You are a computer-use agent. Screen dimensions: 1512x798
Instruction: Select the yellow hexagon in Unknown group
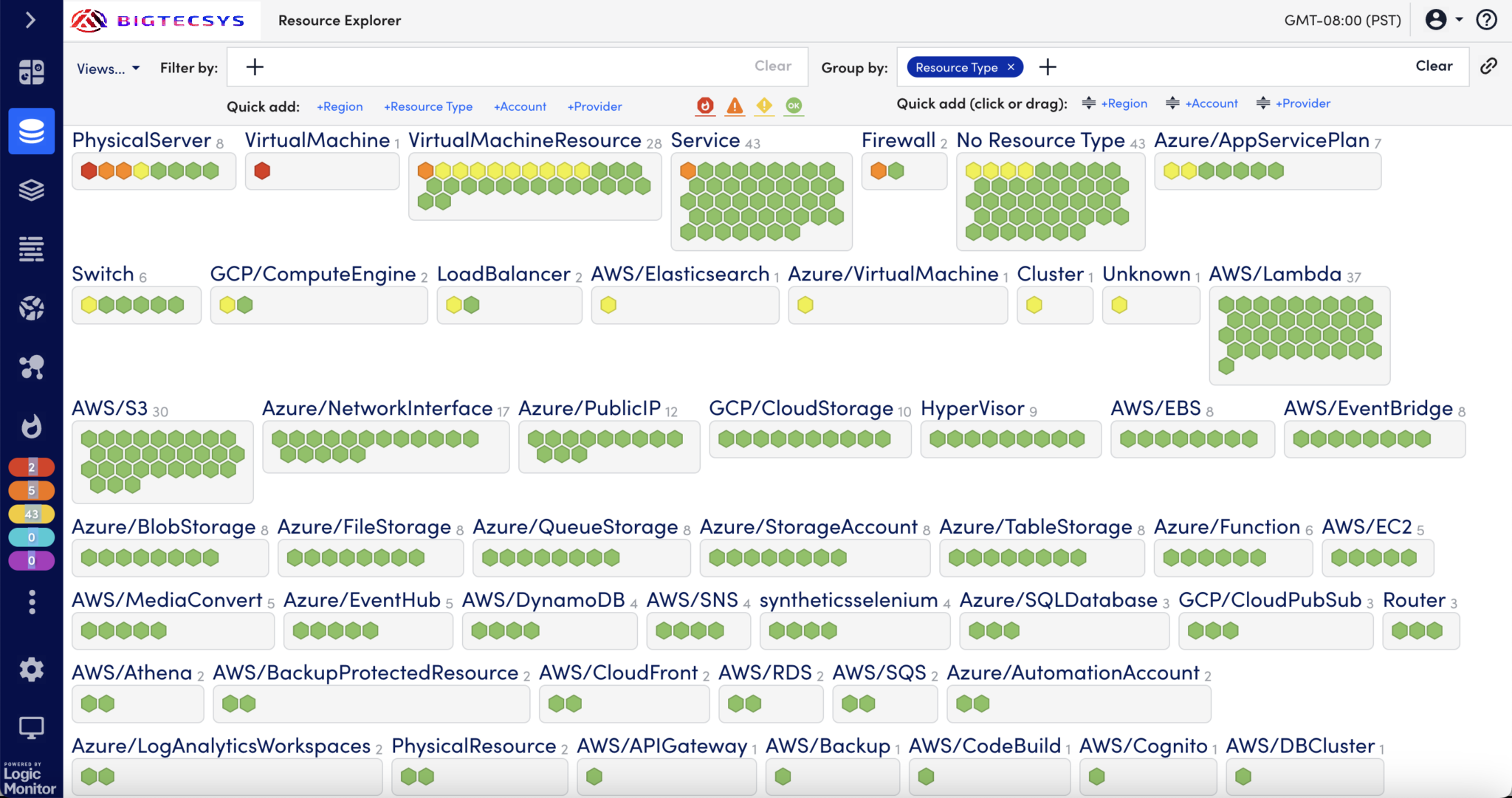1120,305
